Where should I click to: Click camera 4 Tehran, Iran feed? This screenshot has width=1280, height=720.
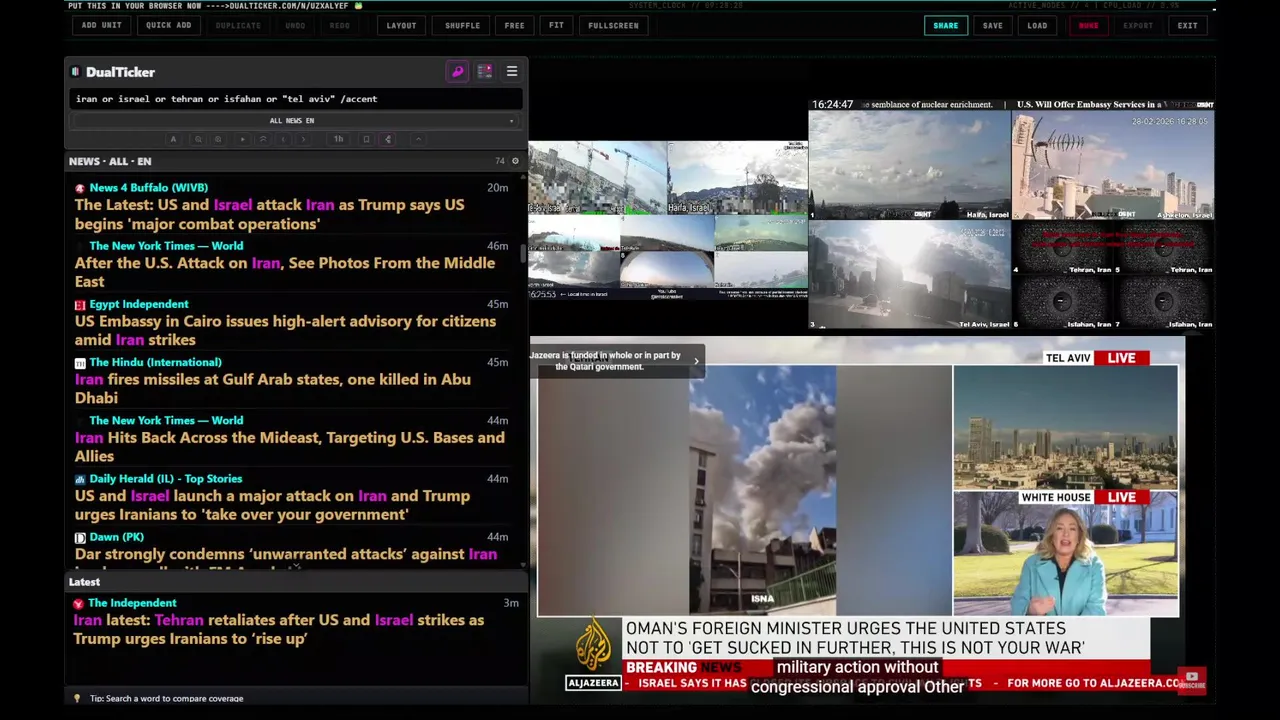pyautogui.click(x=1062, y=248)
